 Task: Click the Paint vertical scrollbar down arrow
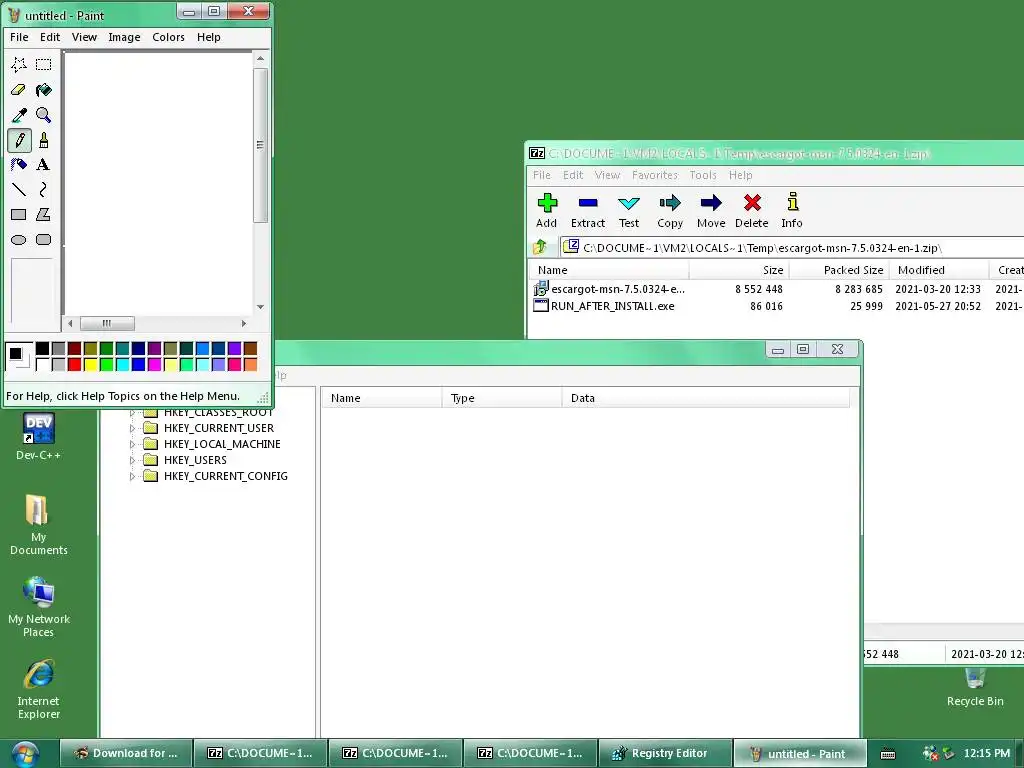pos(261,307)
